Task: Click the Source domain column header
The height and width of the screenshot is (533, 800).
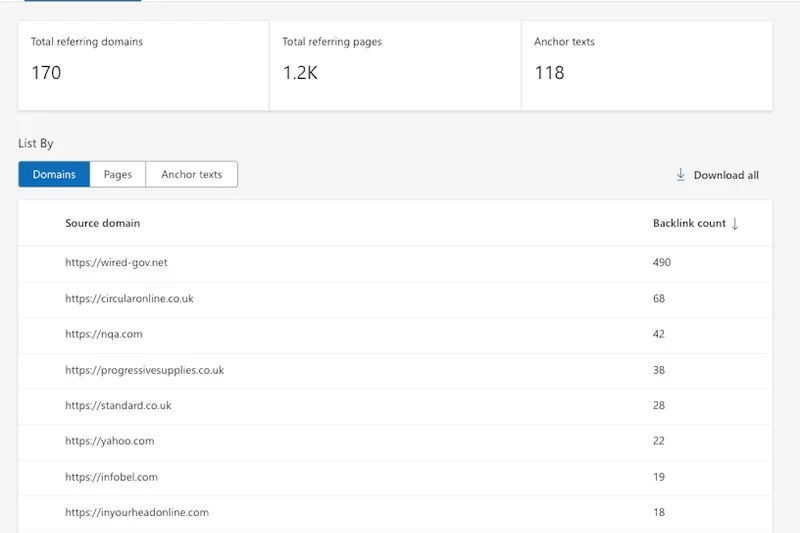Action: [103, 223]
